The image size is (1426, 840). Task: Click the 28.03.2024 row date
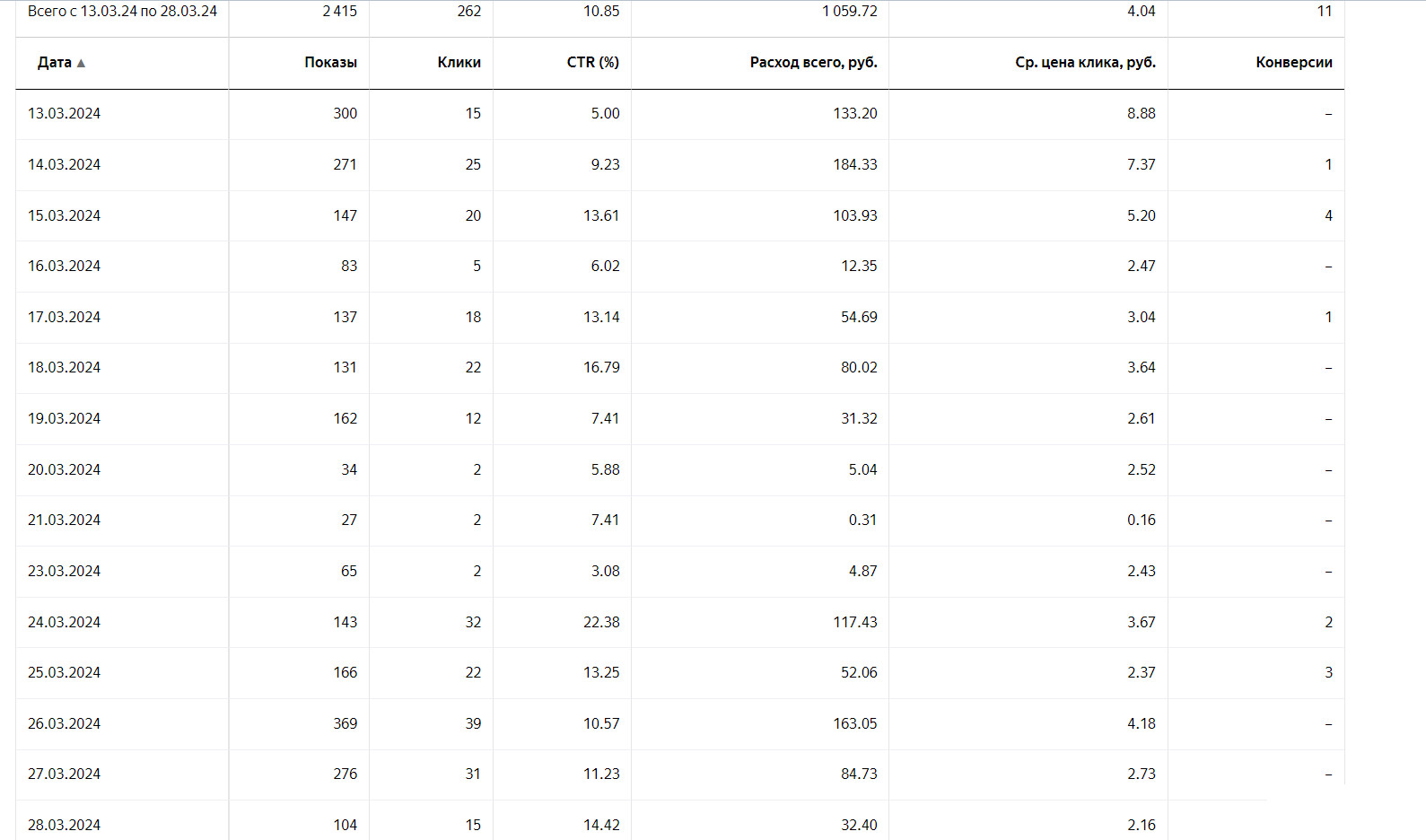(x=64, y=825)
